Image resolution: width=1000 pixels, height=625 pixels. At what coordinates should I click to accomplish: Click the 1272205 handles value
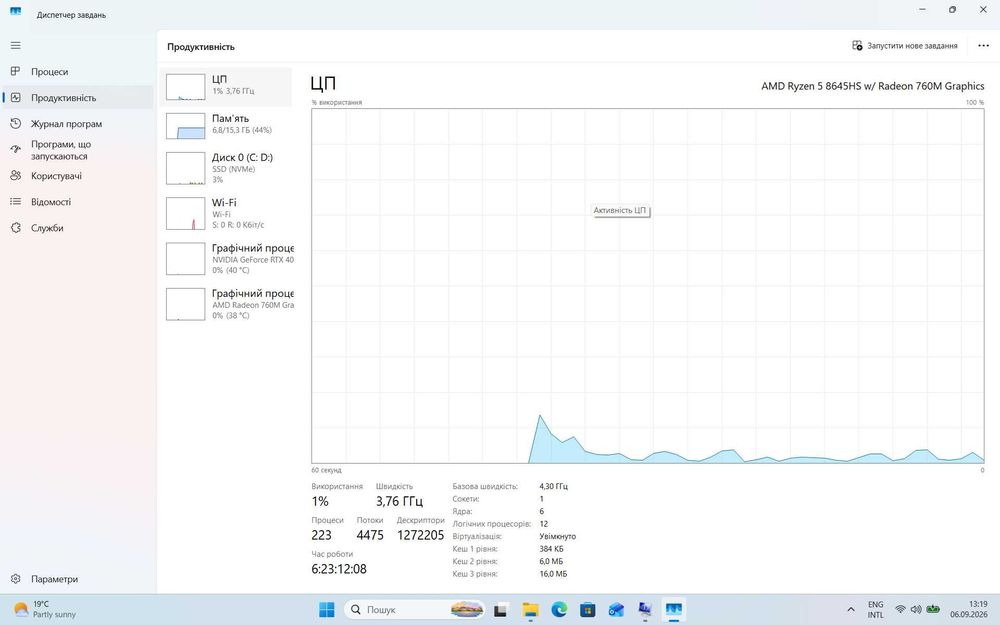click(420, 535)
